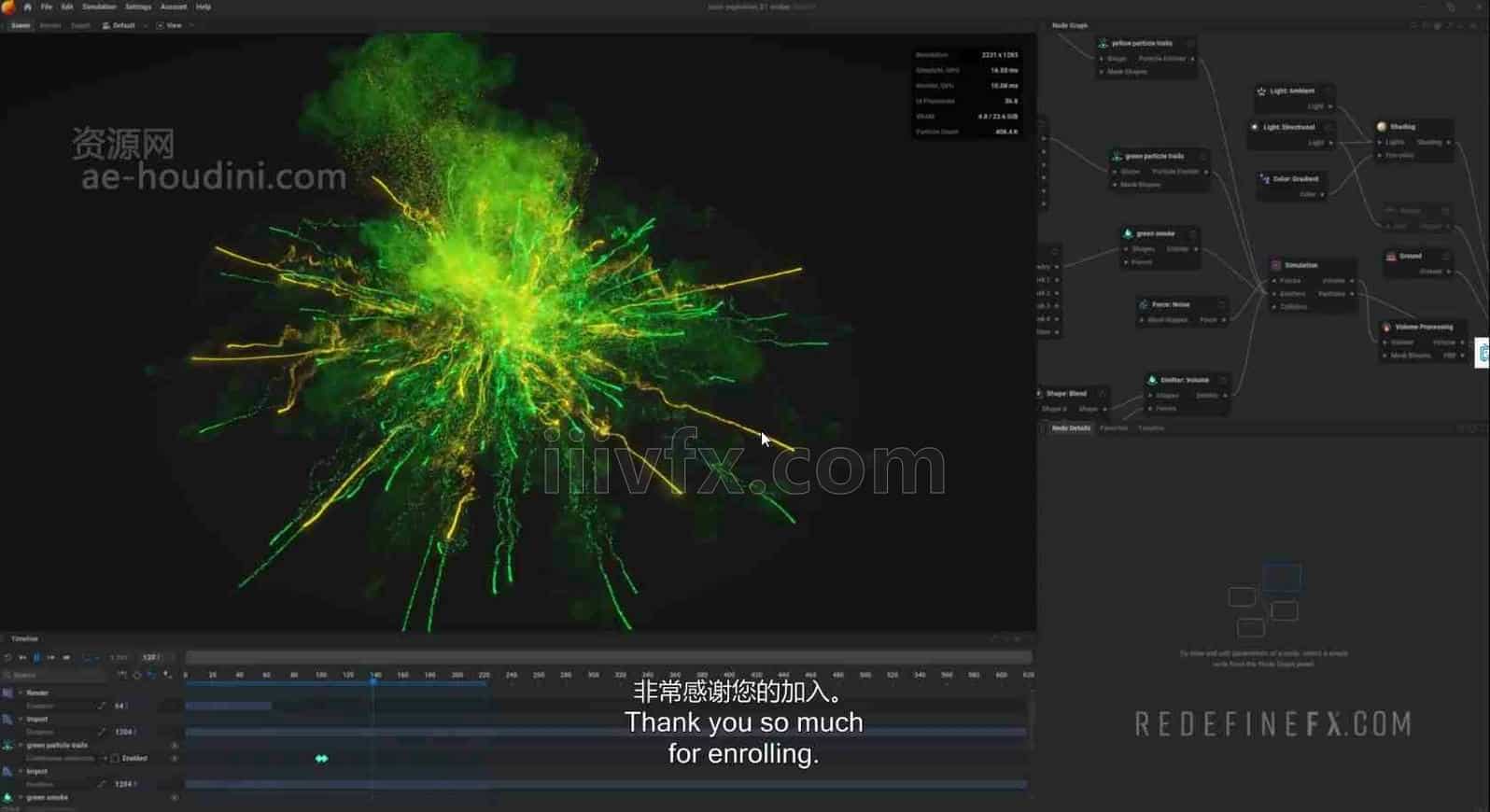The height and width of the screenshot is (812, 1490).
Task: Toggle visibility of green particle trails track
Action: (175, 745)
